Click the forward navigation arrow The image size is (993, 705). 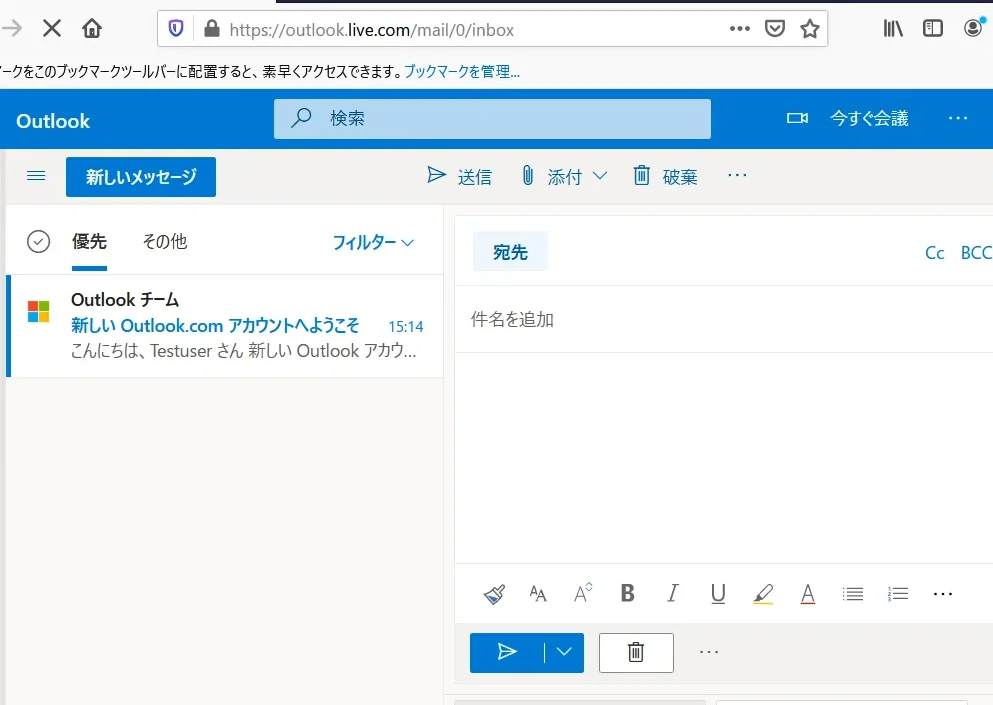point(12,29)
